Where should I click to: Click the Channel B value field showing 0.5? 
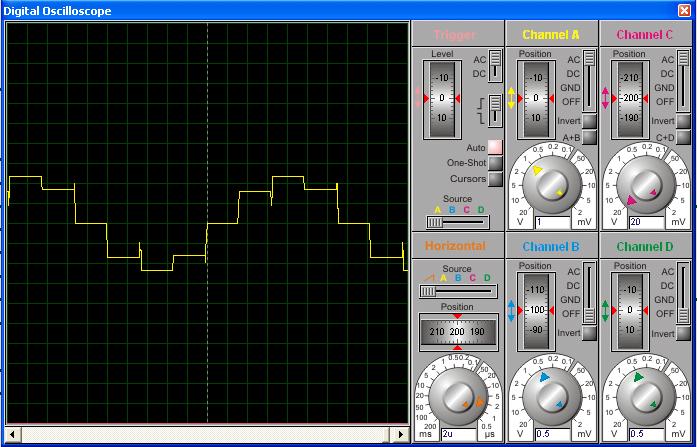553,434
